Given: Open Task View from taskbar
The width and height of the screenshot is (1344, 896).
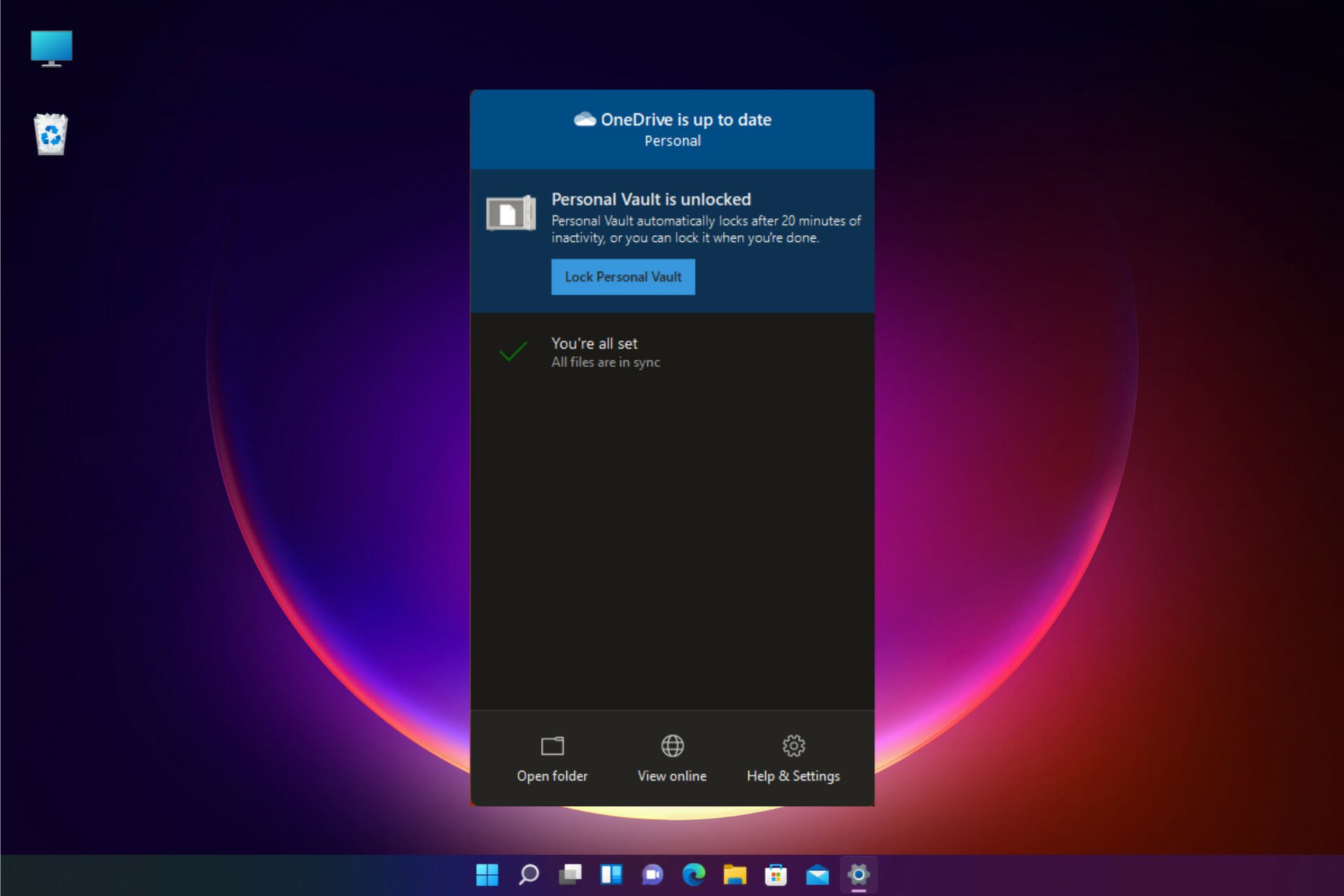Looking at the screenshot, I should click(x=570, y=874).
